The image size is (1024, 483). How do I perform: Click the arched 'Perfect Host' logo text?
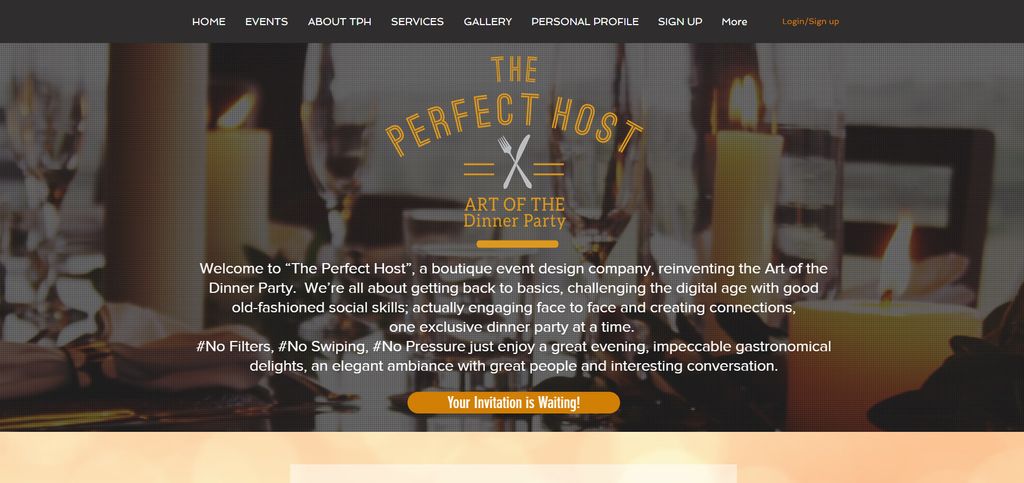pos(514,122)
